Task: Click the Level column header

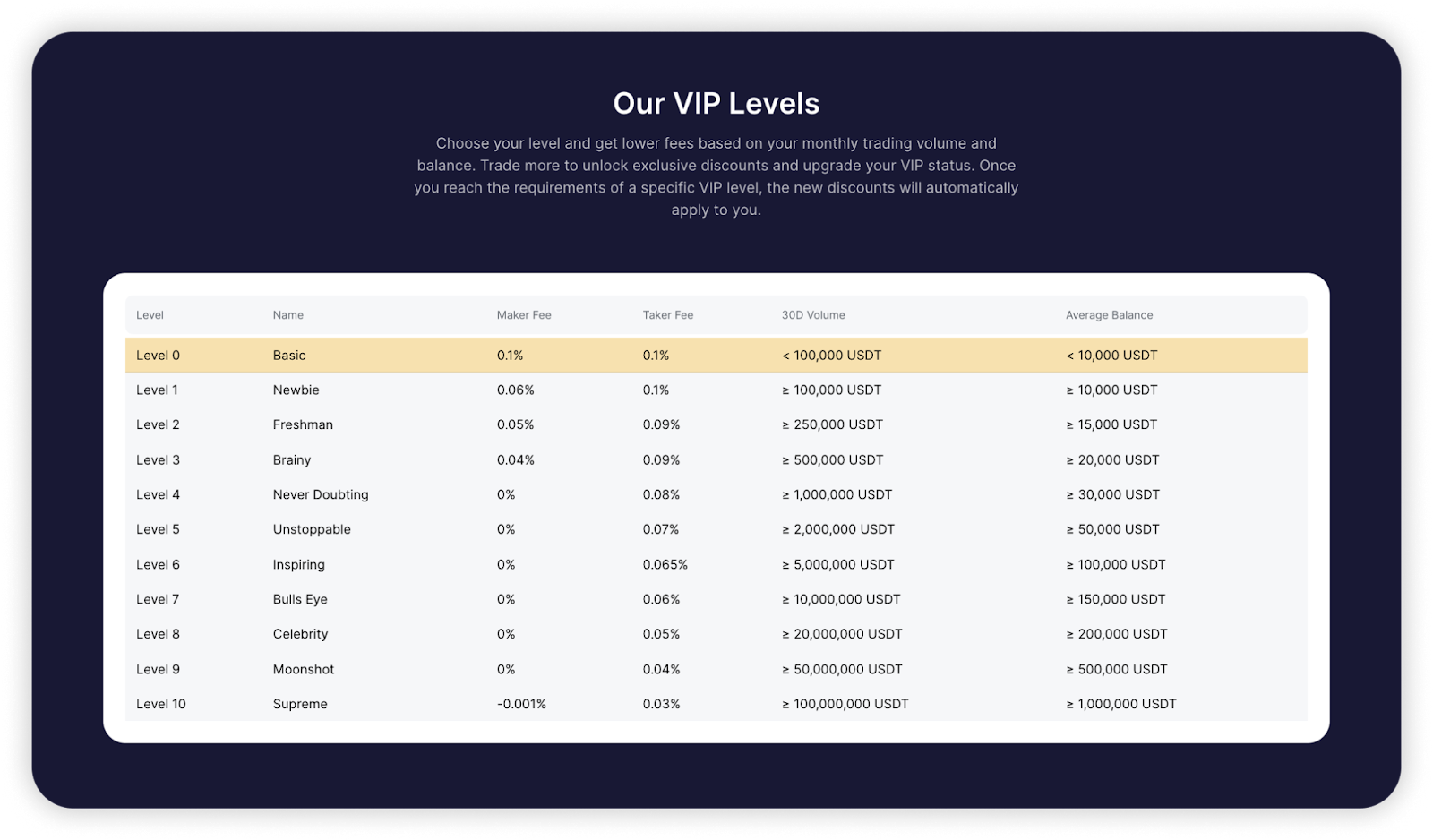Action: click(150, 315)
